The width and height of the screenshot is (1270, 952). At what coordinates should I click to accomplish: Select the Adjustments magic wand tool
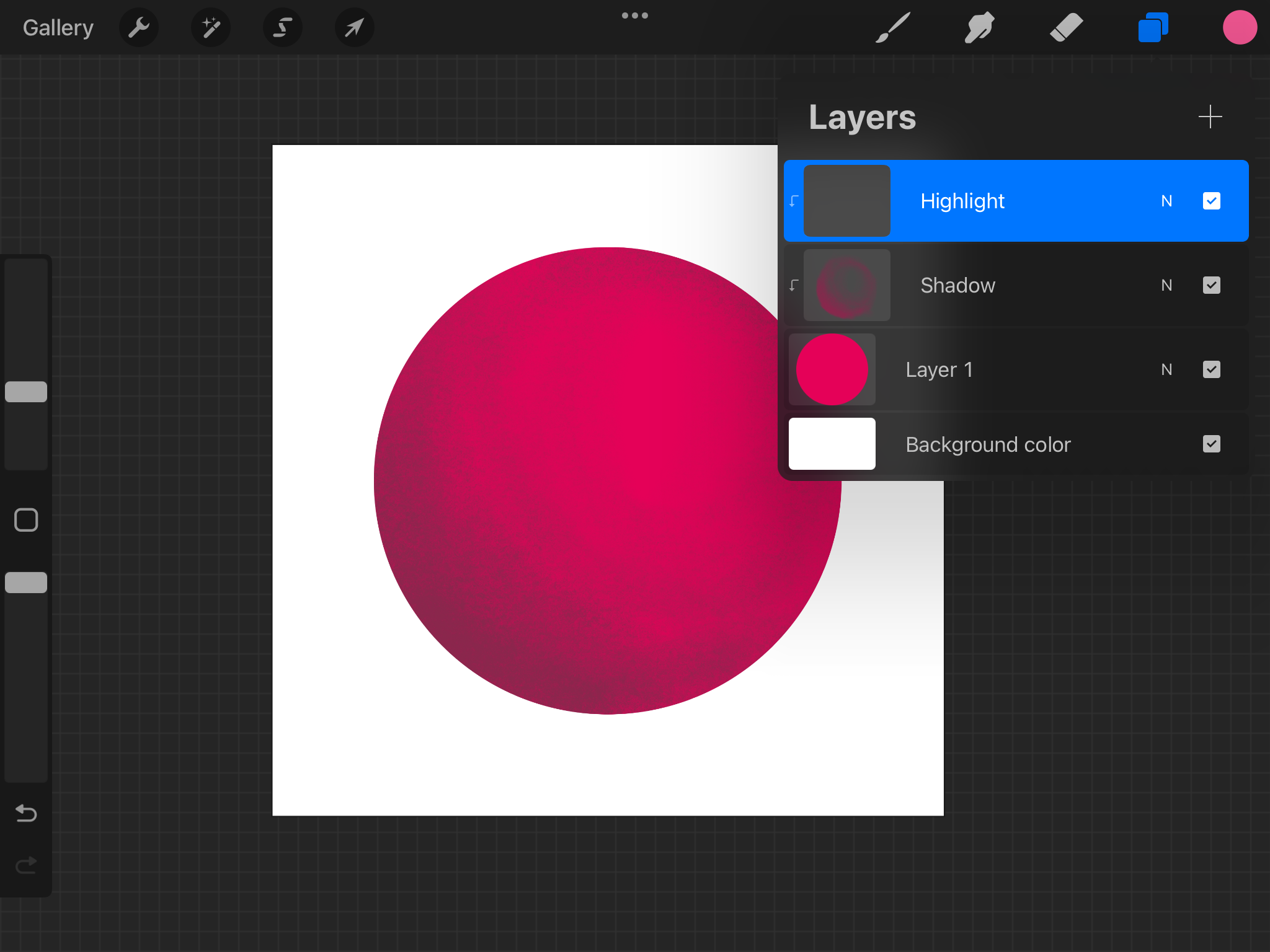coord(210,27)
